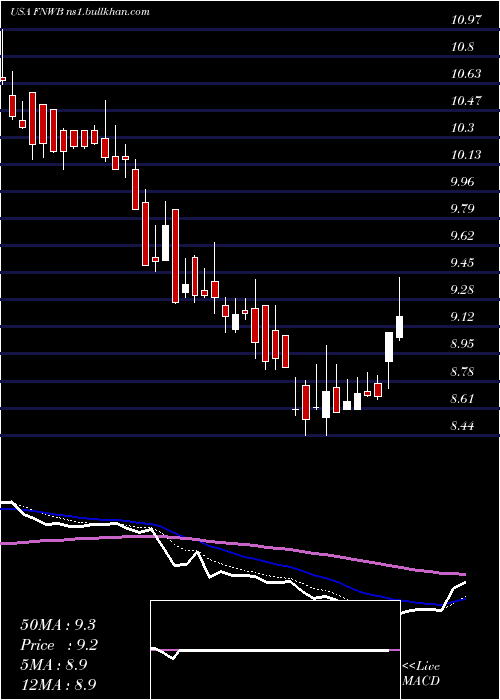Click the 10.8 price axis label

462,47
